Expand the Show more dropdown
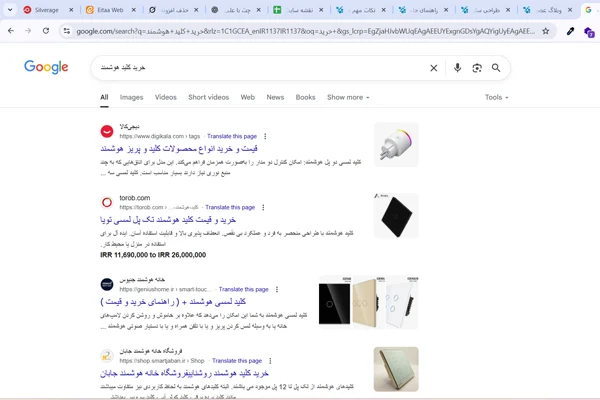Viewport: 600px width, 400px height. pos(348,97)
